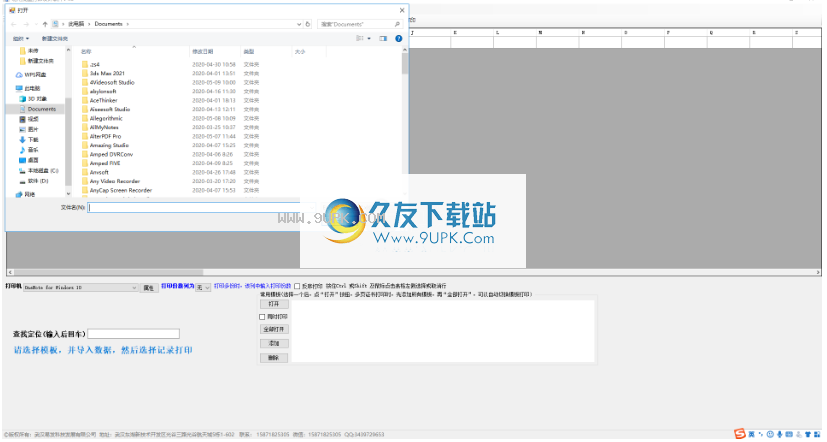Open 组织 organize menu dropdown

tap(21, 39)
